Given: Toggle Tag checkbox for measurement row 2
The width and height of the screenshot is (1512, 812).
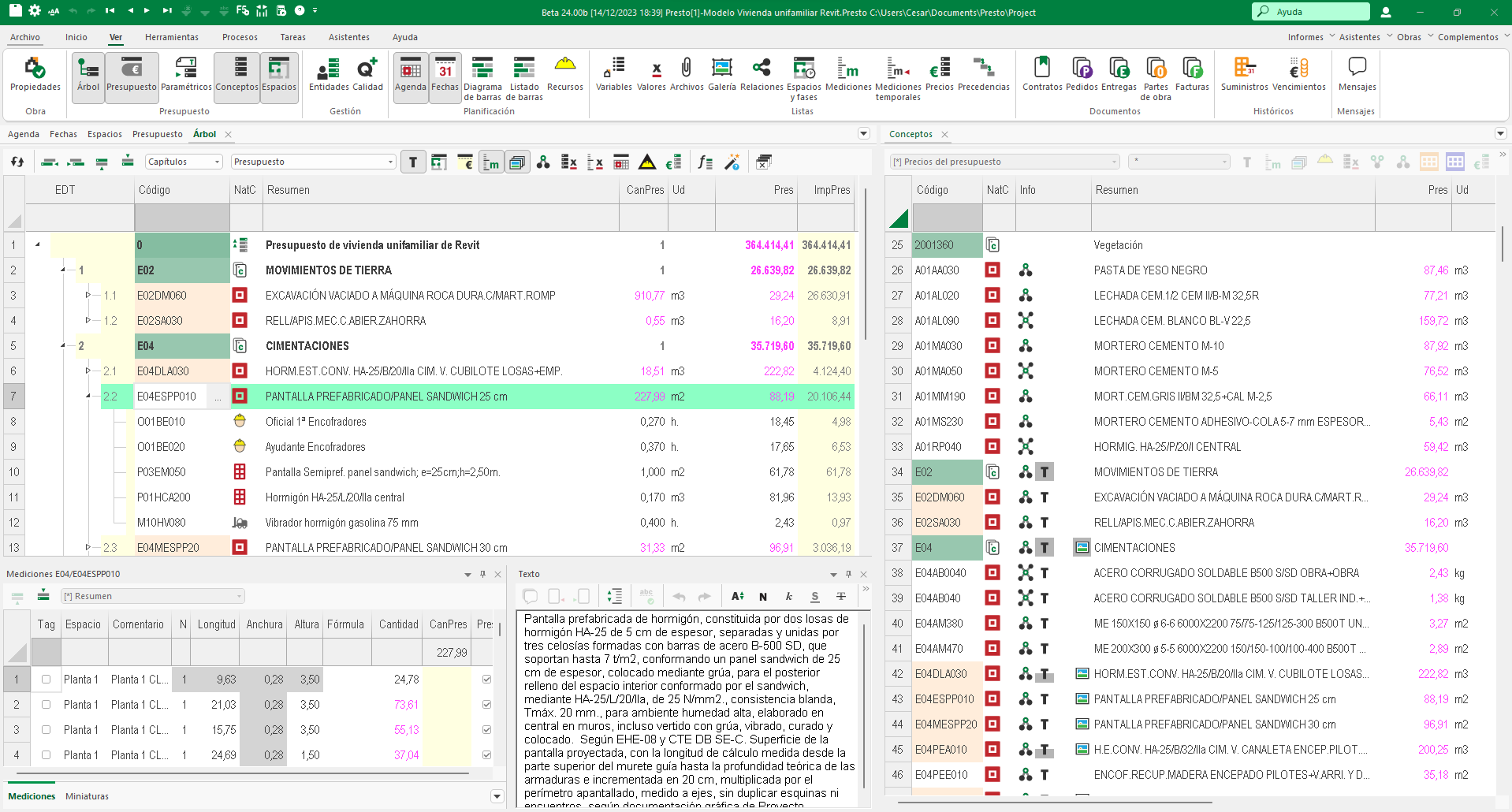Looking at the screenshot, I should pyautogui.click(x=46, y=705).
